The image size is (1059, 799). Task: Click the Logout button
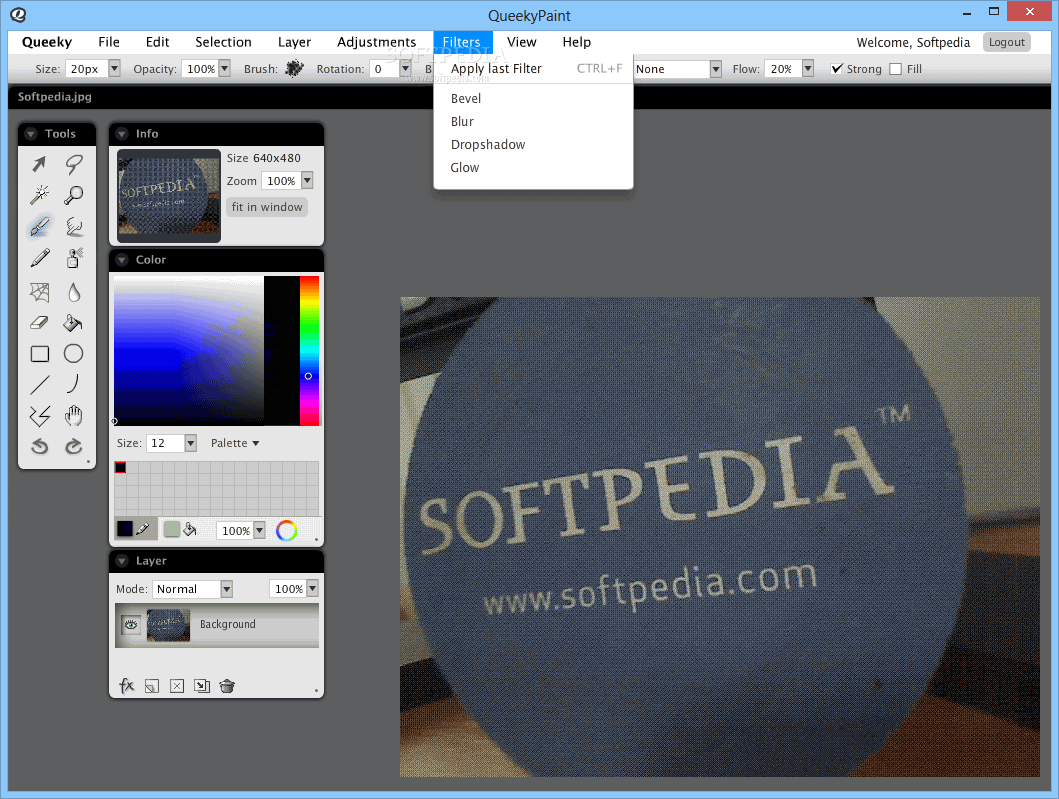pos(1006,42)
